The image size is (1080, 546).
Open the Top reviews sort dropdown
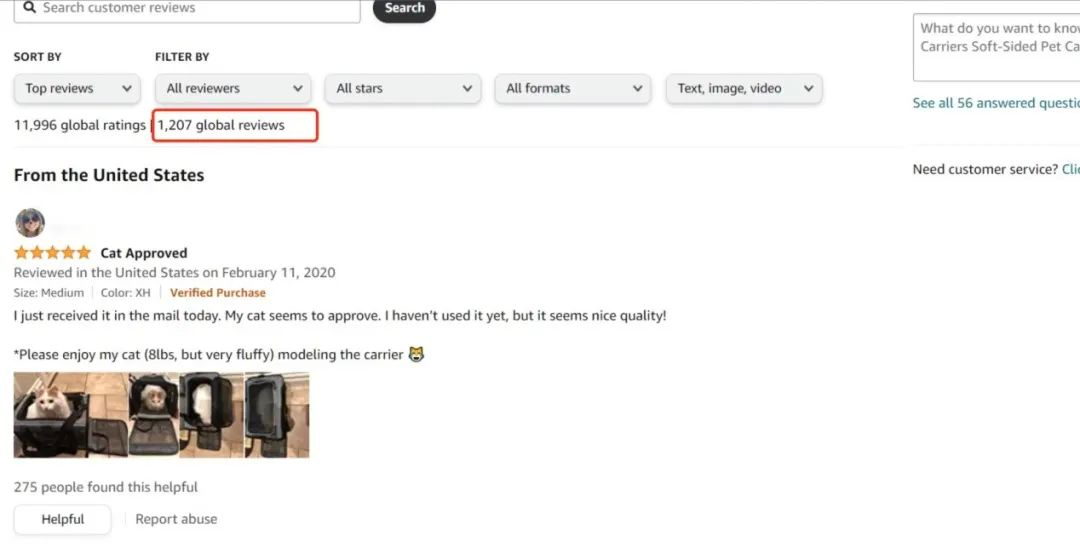click(x=77, y=89)
